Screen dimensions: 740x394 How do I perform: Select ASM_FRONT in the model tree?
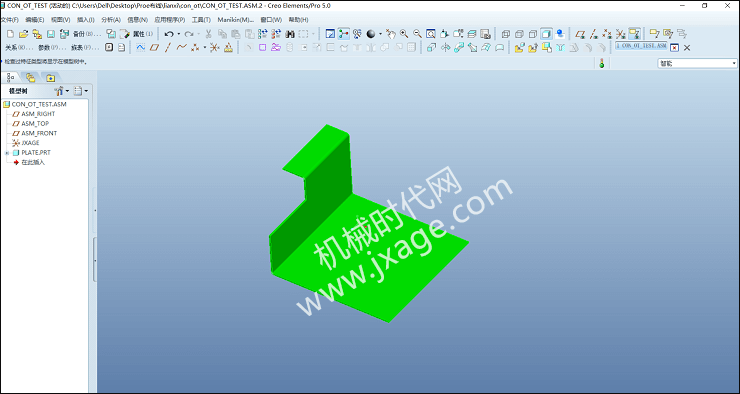(x=39, y=134)
